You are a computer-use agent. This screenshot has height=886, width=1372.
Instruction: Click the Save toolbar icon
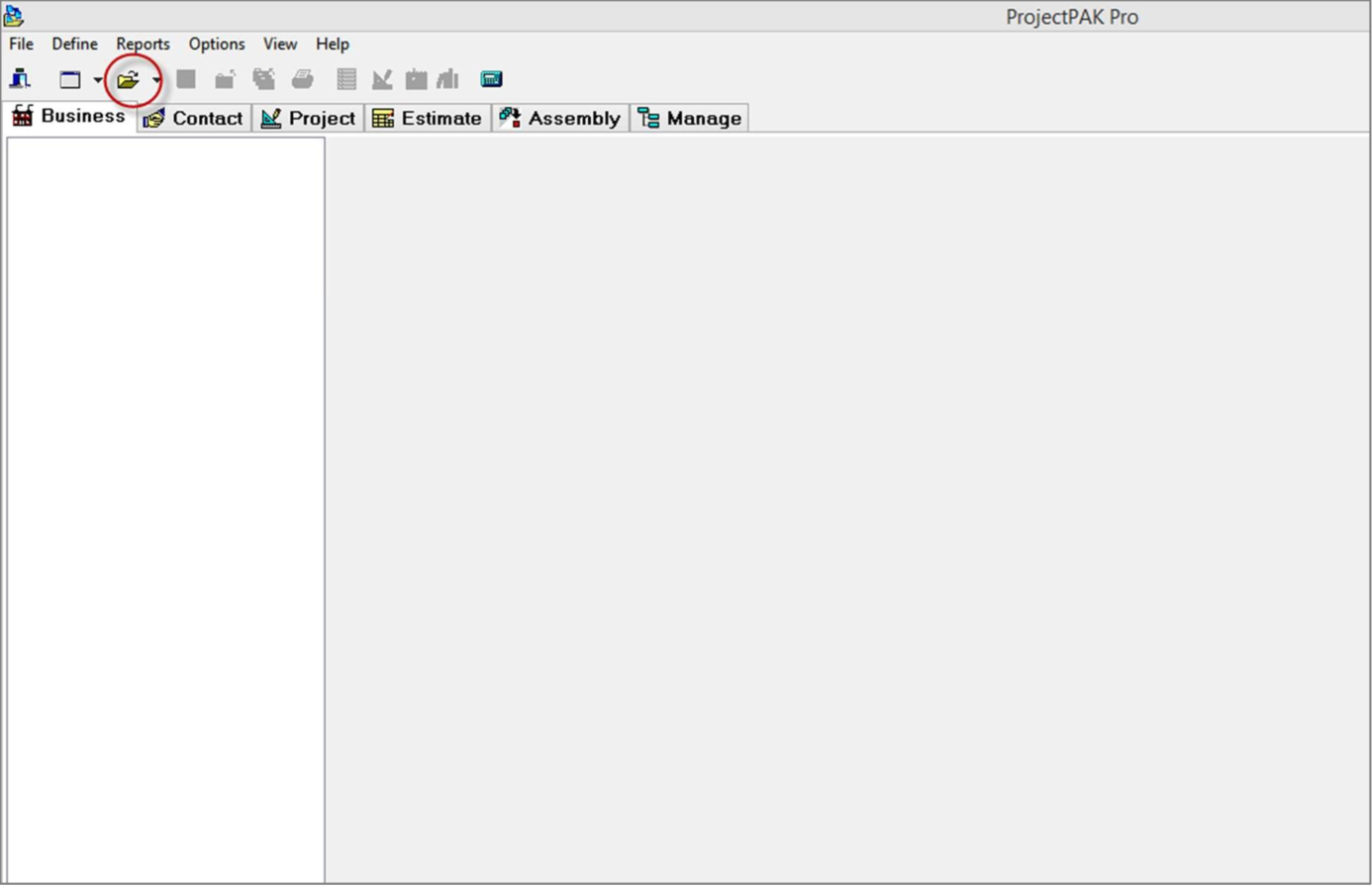(187, 78)
